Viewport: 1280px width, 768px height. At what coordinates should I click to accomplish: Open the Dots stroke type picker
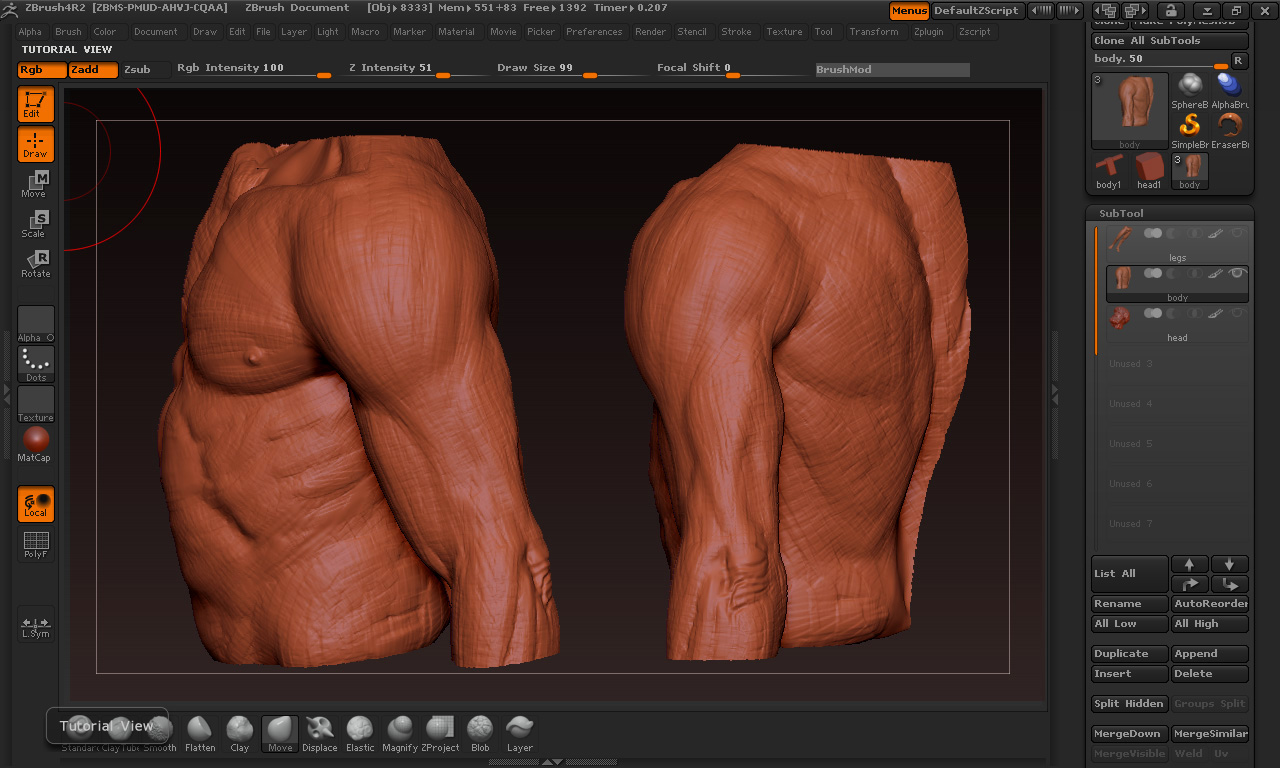click(x=36, y=364)
